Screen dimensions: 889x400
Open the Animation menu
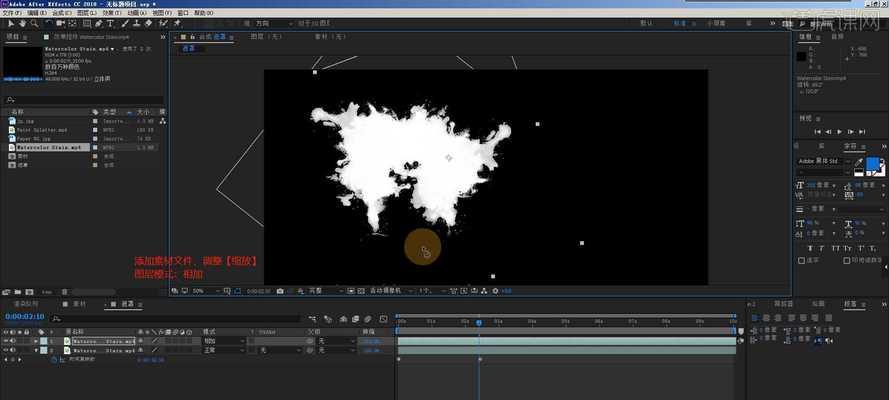135,12
